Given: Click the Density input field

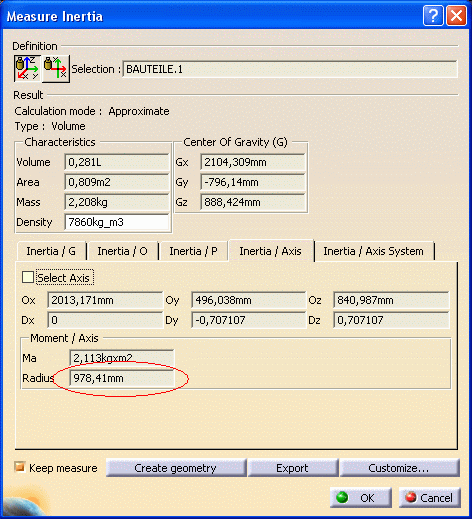Looking at the screenshot, I should tap(117, 222).
